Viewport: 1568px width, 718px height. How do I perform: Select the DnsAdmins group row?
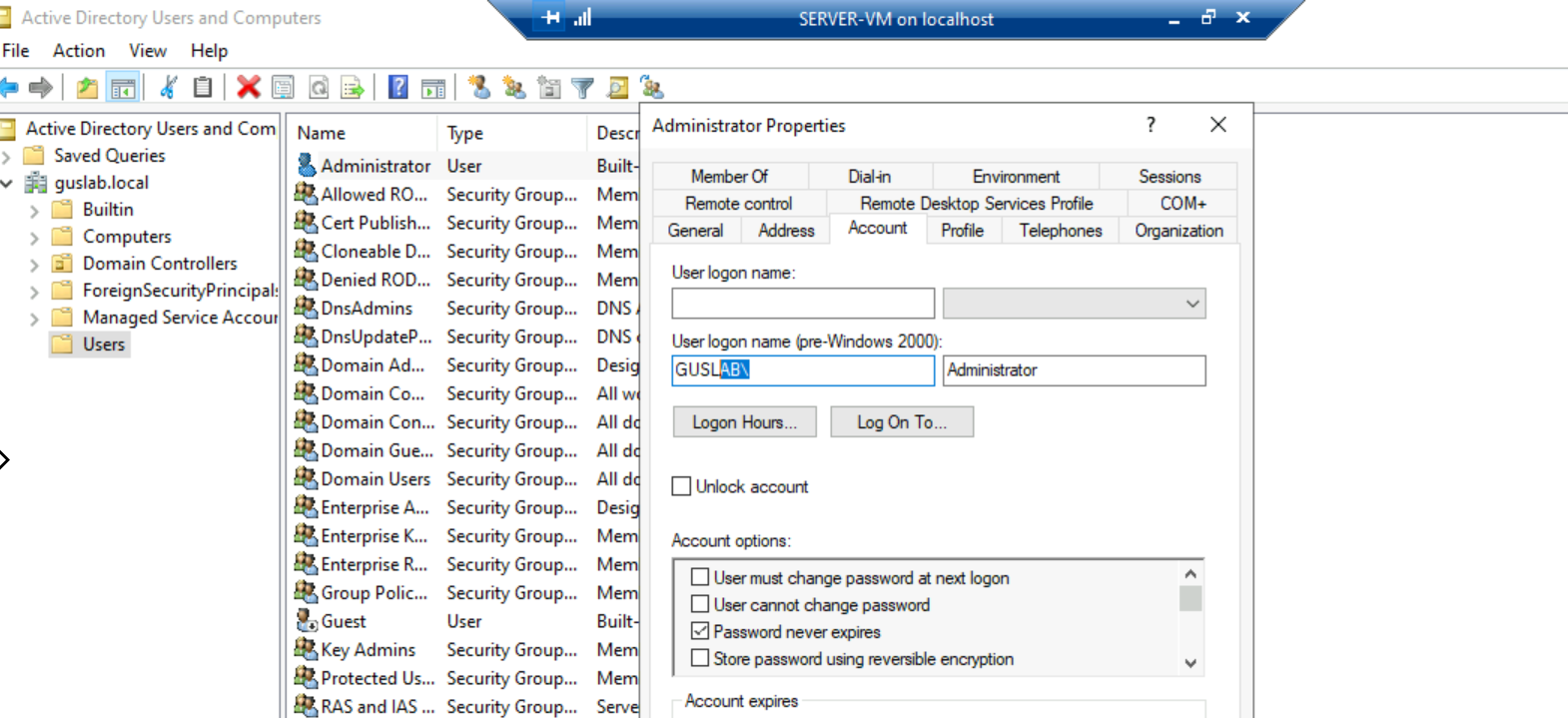tap(464, 308)
